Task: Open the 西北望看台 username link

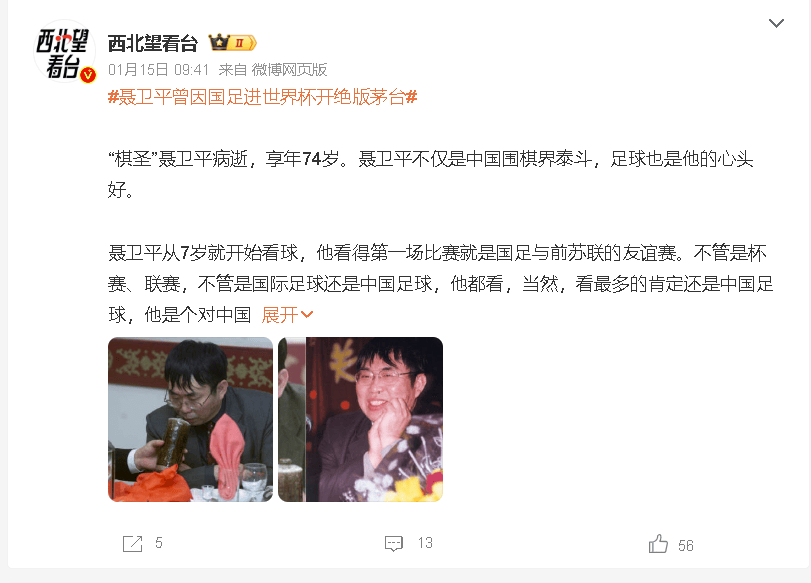Action: tap(153, 43)
